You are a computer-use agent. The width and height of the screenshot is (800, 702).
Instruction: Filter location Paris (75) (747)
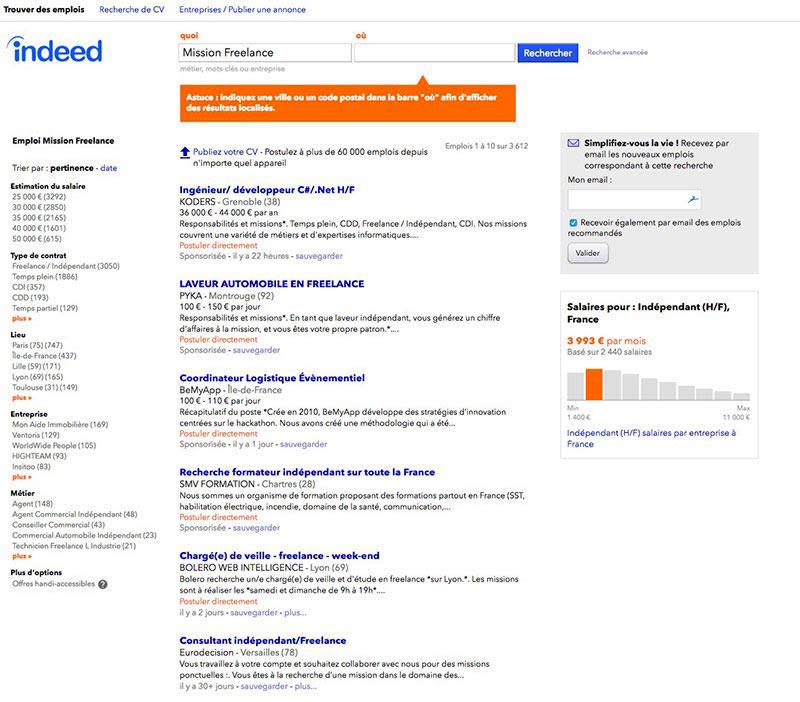[x=37, y=345]
